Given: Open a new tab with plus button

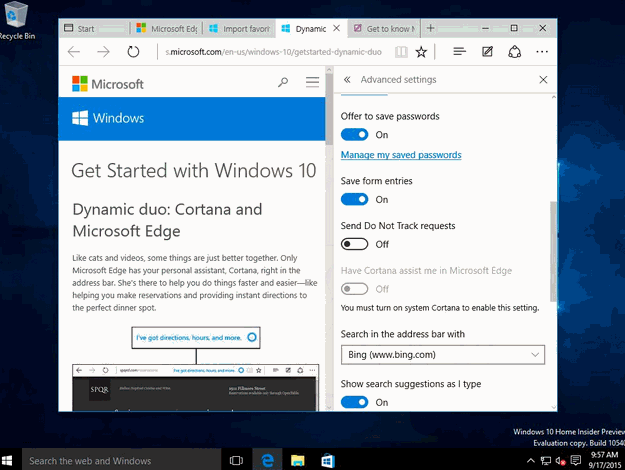Looking at the screenshot, I should pyautogui.click(x=430, y=28).
